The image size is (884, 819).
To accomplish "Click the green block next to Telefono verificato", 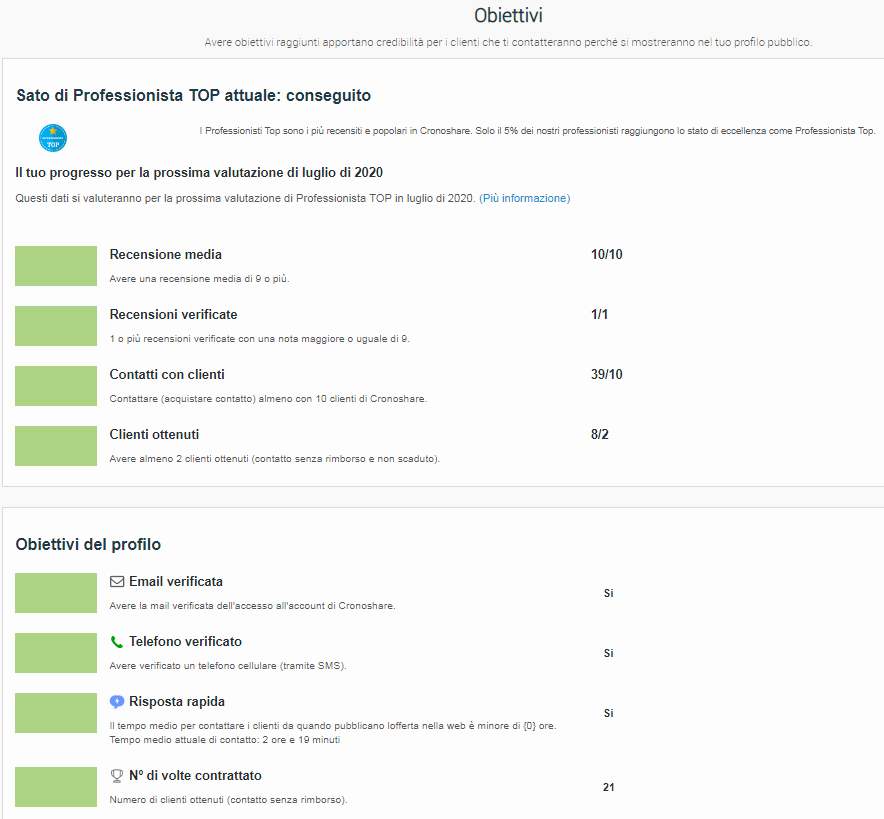I will [56, 653].
